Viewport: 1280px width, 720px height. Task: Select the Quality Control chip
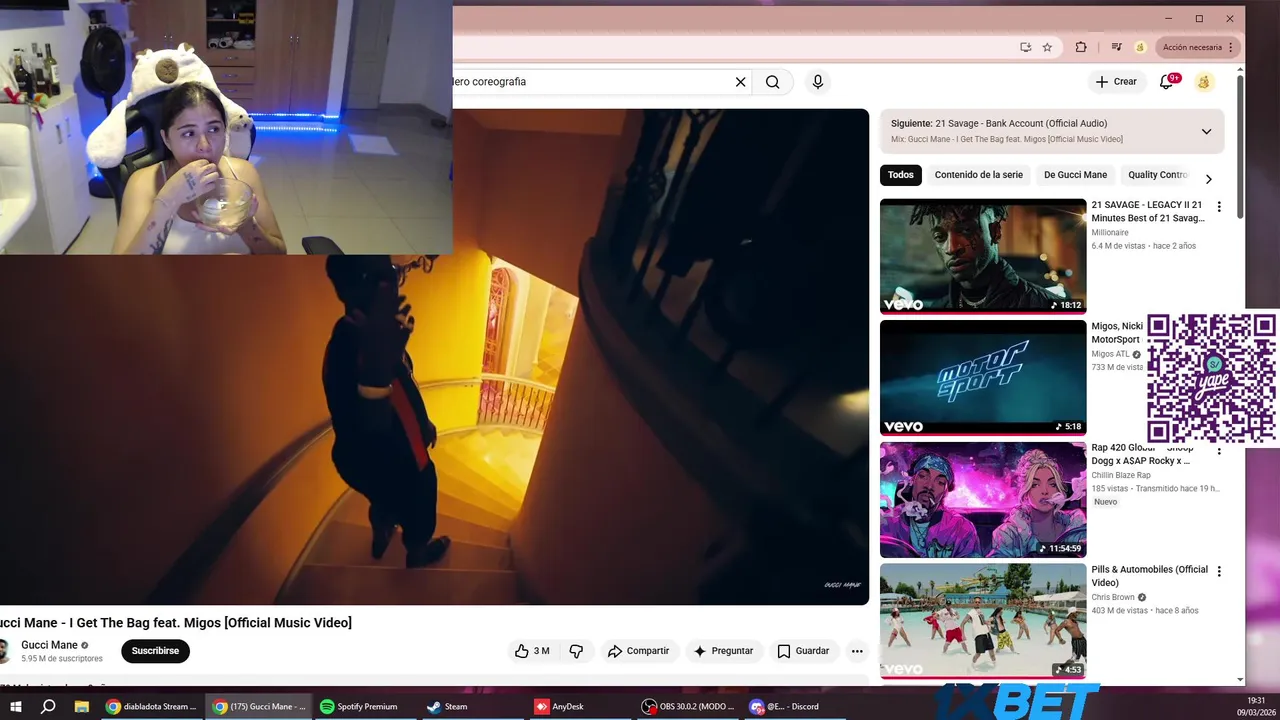pos(1158,175)
